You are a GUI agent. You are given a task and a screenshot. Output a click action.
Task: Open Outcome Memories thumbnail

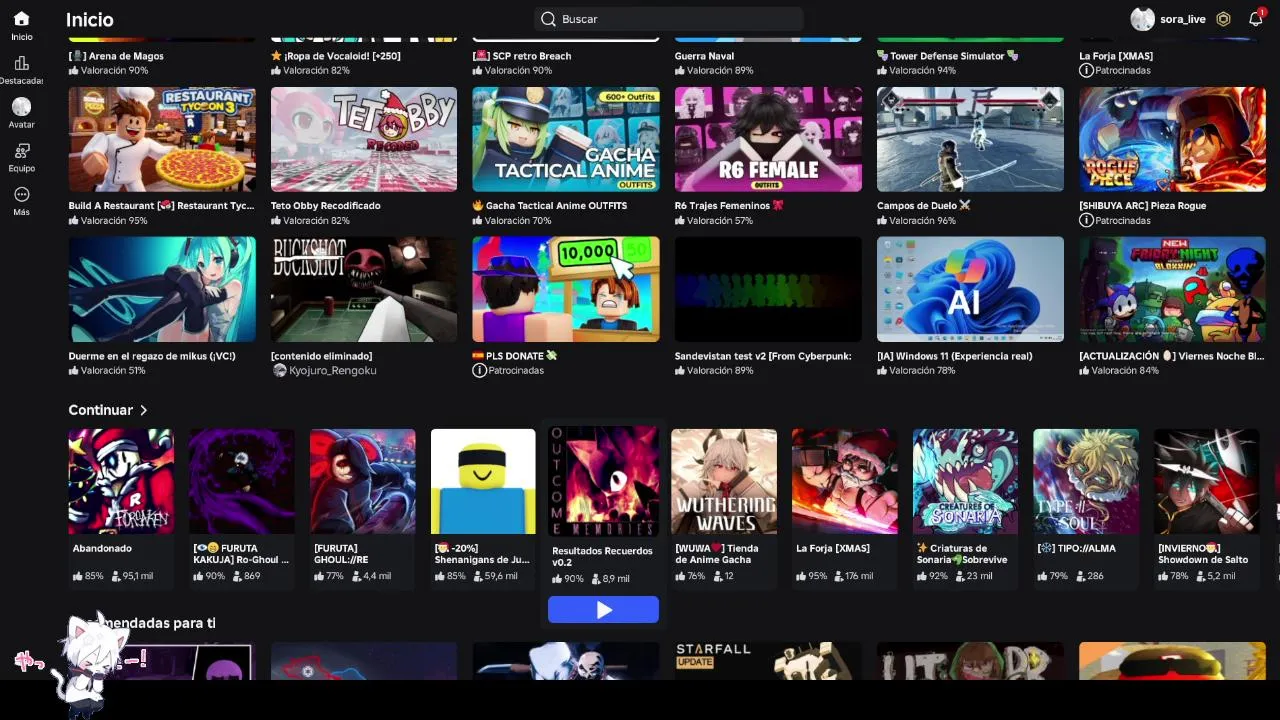point(603,482)
